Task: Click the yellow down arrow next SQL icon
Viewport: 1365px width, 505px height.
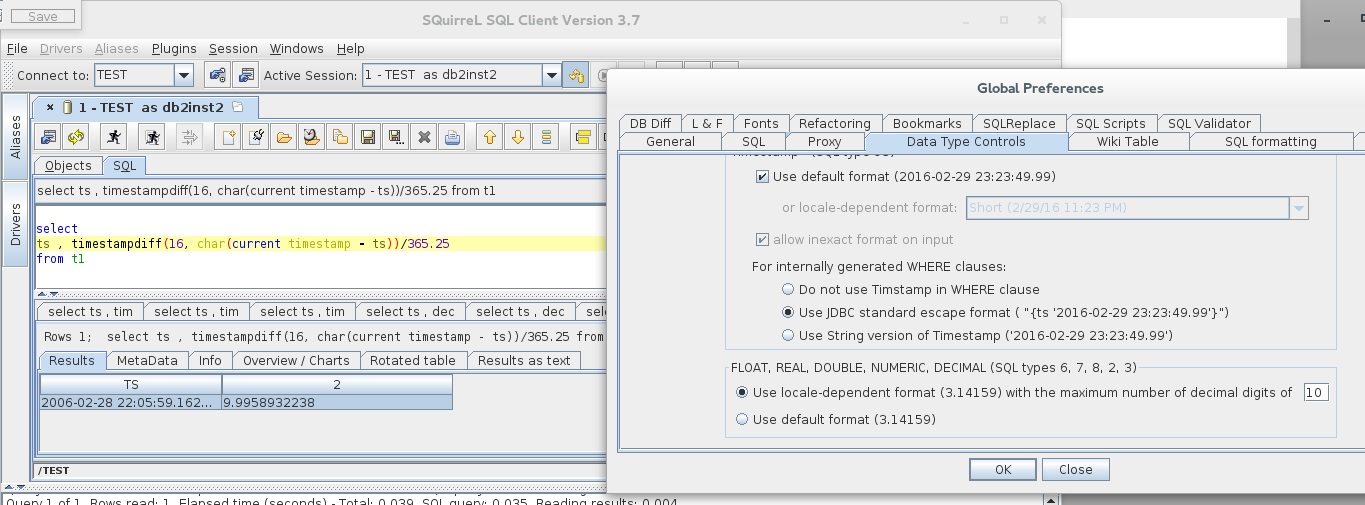Action: pos(518,137)
